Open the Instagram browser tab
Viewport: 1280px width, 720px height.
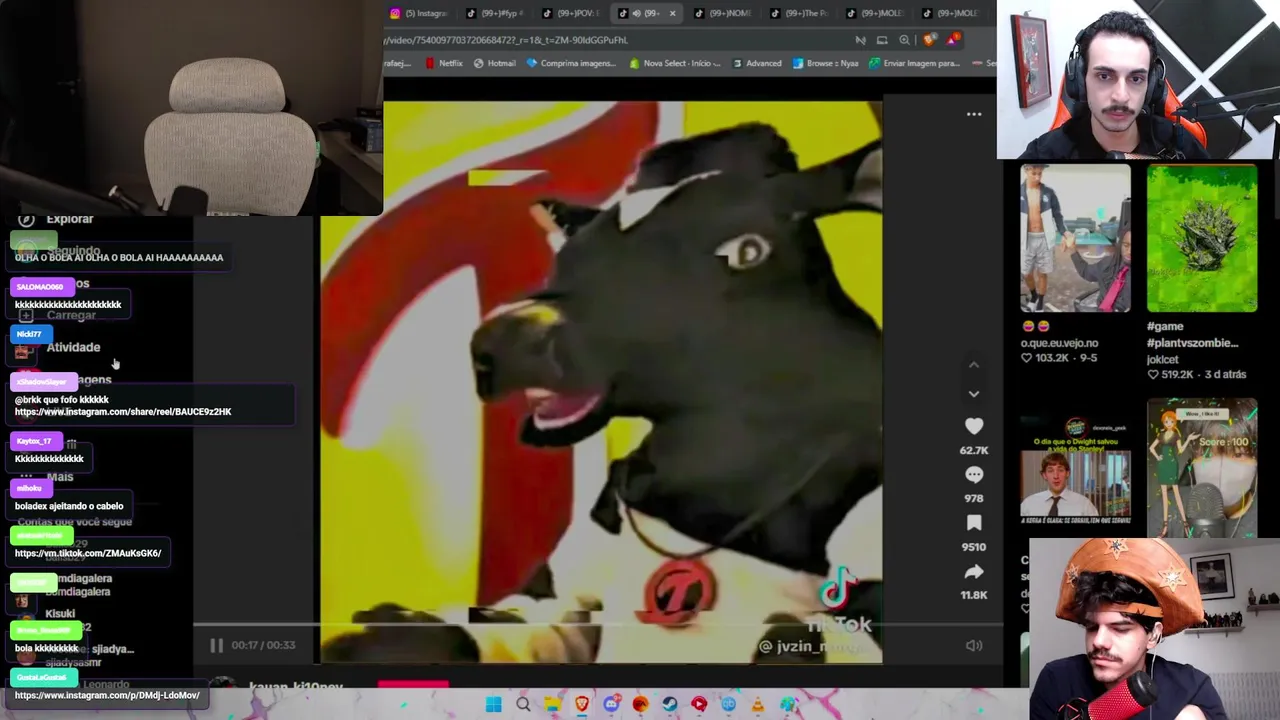420,13
